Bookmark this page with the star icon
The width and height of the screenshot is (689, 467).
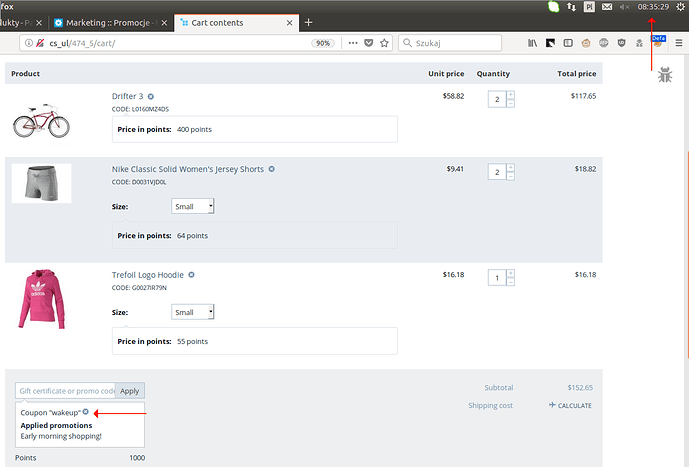click(x=384, y=43)
